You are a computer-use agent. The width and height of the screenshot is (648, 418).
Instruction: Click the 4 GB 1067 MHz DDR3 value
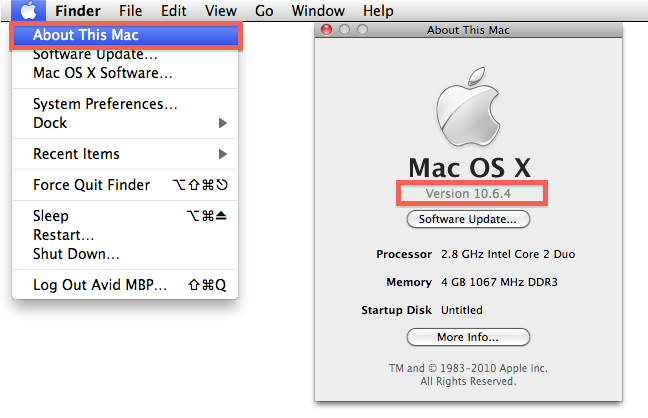tap(499, 282)
